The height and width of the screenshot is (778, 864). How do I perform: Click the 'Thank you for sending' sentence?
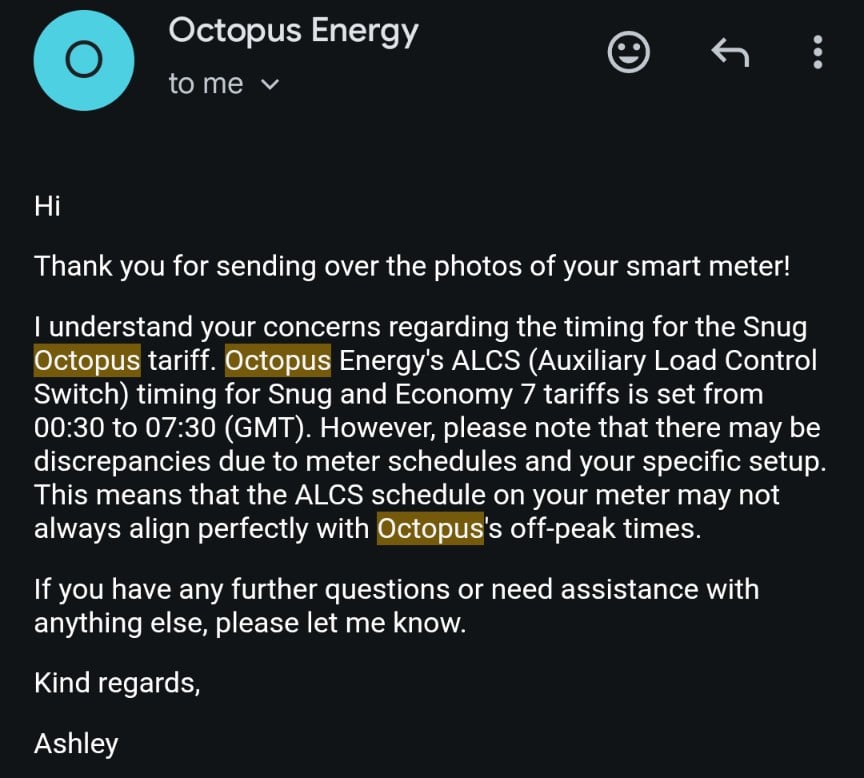tap(412, 267)
